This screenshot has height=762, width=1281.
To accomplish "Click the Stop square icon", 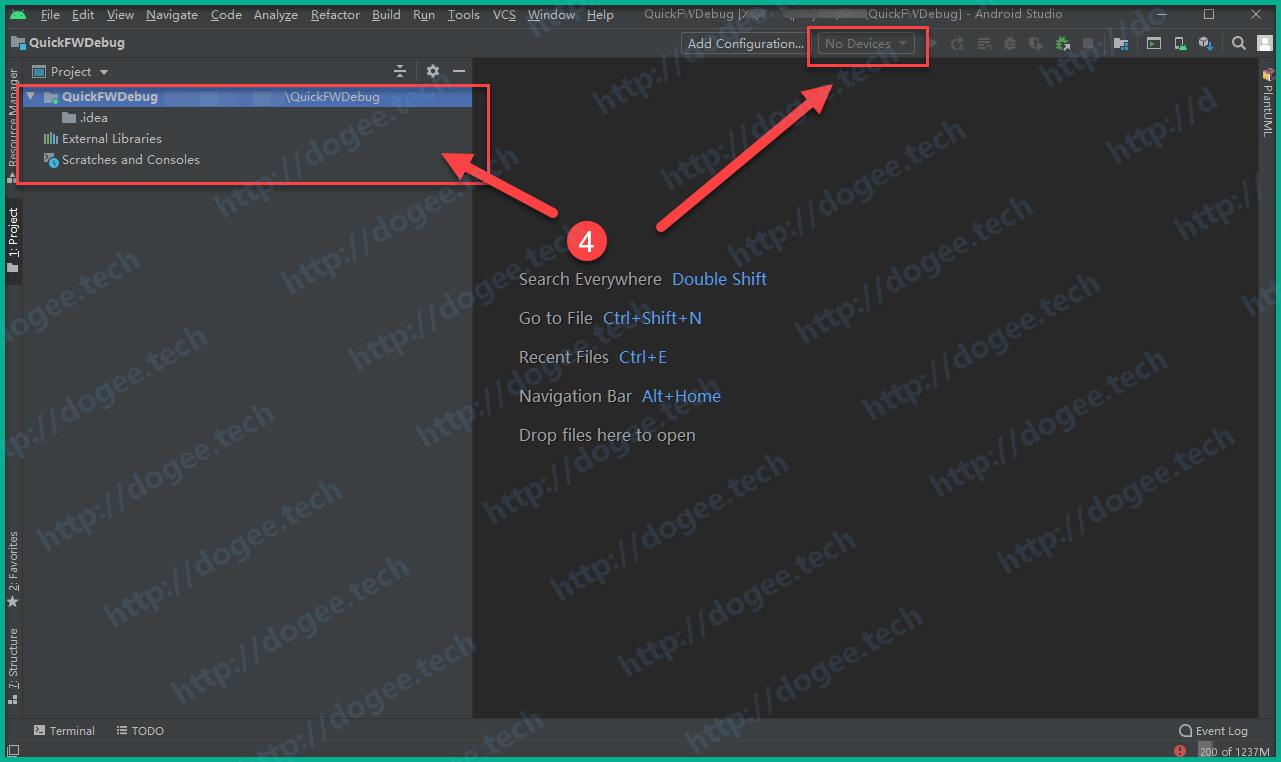I will pyautogui.click(x=1088, y=44).
